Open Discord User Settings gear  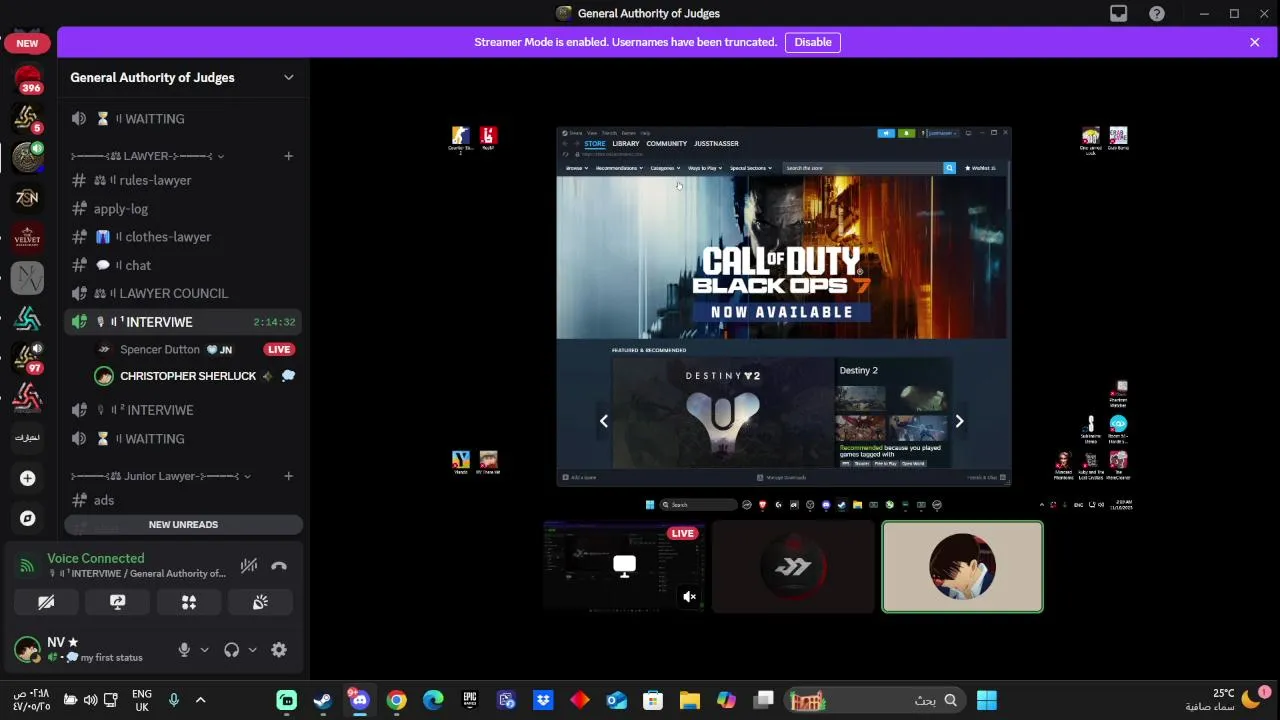click(x=279, y=650)
